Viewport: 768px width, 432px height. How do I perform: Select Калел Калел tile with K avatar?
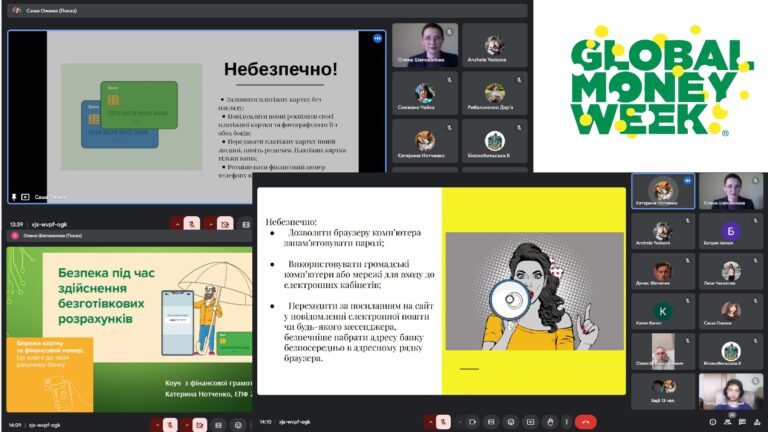pyautogui.click(x=663, y=312)
